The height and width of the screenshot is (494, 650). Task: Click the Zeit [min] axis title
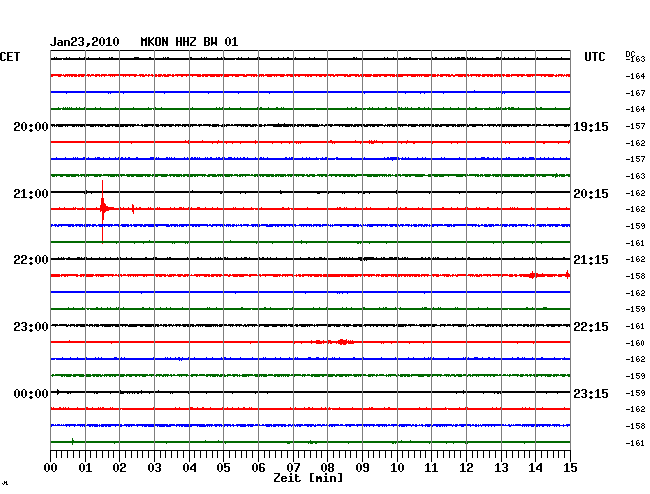[x=308, y=478]
